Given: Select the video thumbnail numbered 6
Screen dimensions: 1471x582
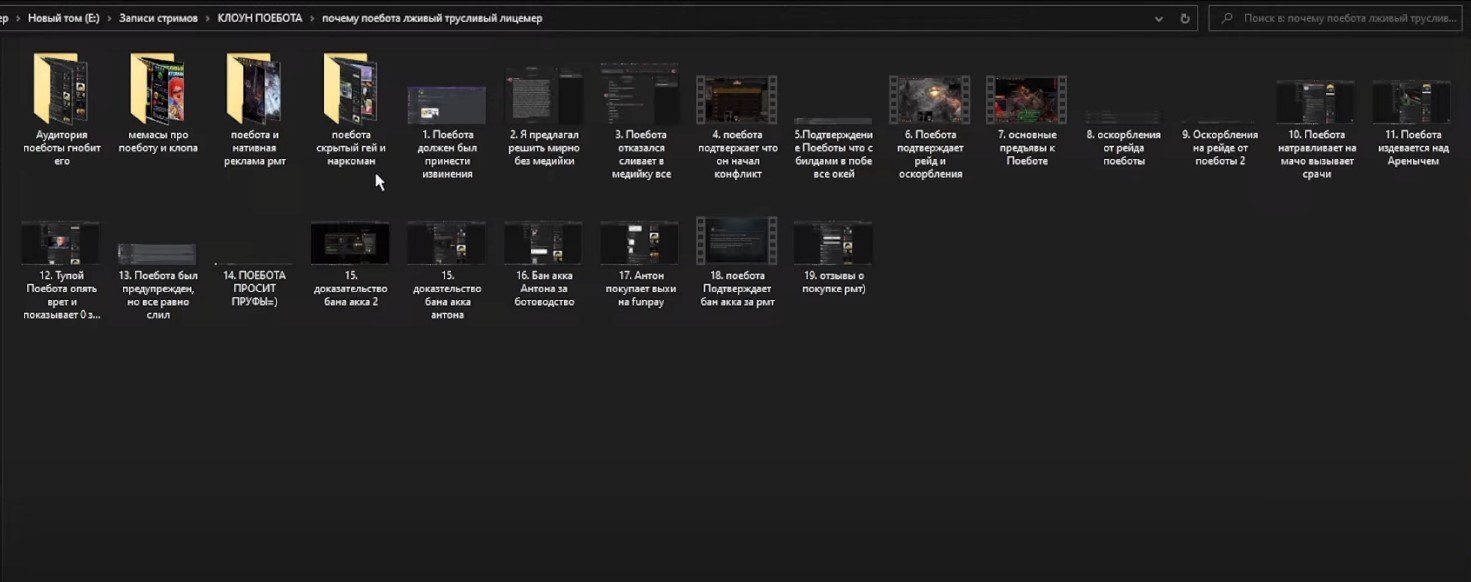Looking at the screenshot, I should (x=929, y=101).
